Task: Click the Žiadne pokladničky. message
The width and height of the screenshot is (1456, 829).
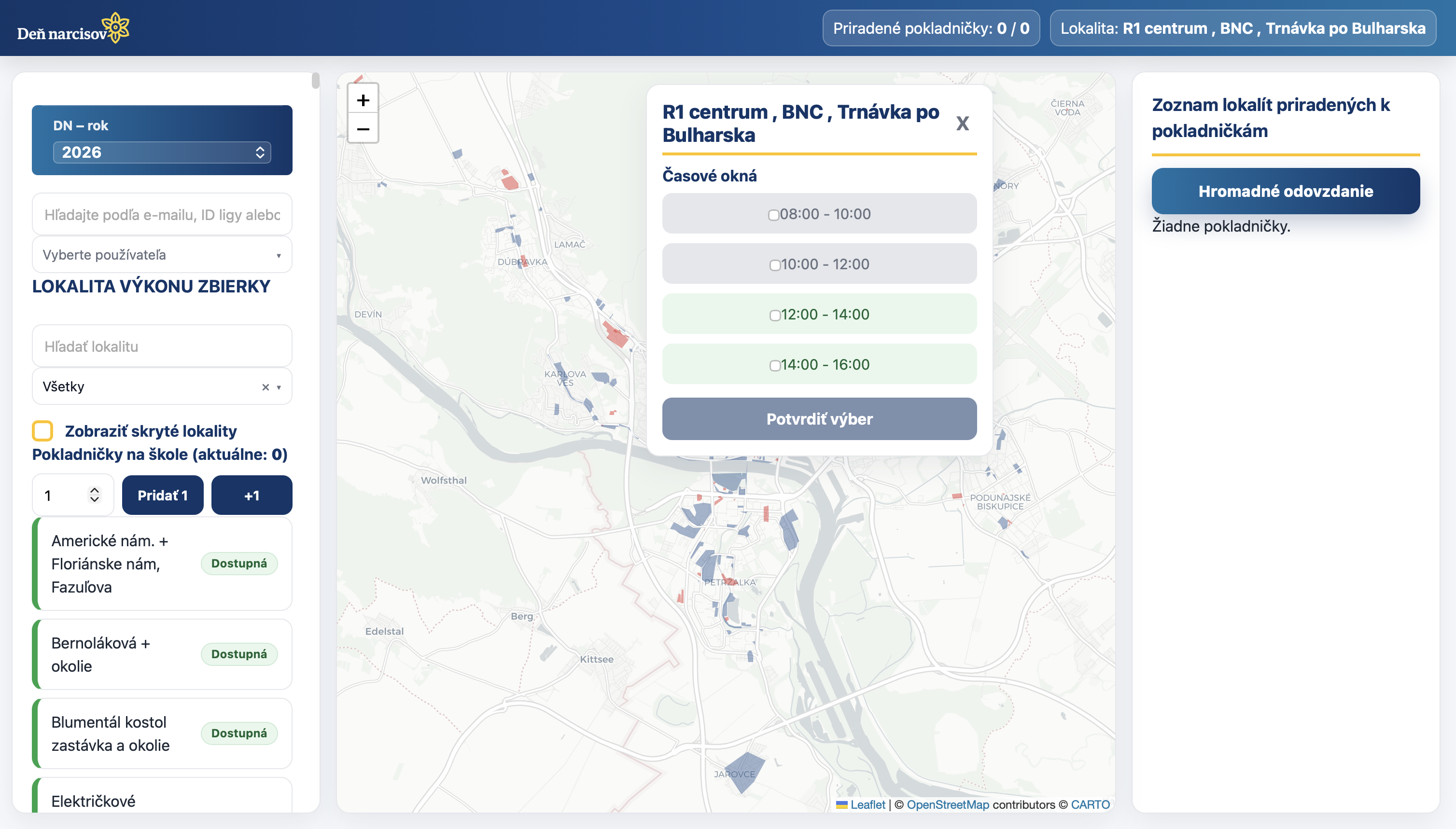Action: pyautogui.click(x=1221, y=226)
